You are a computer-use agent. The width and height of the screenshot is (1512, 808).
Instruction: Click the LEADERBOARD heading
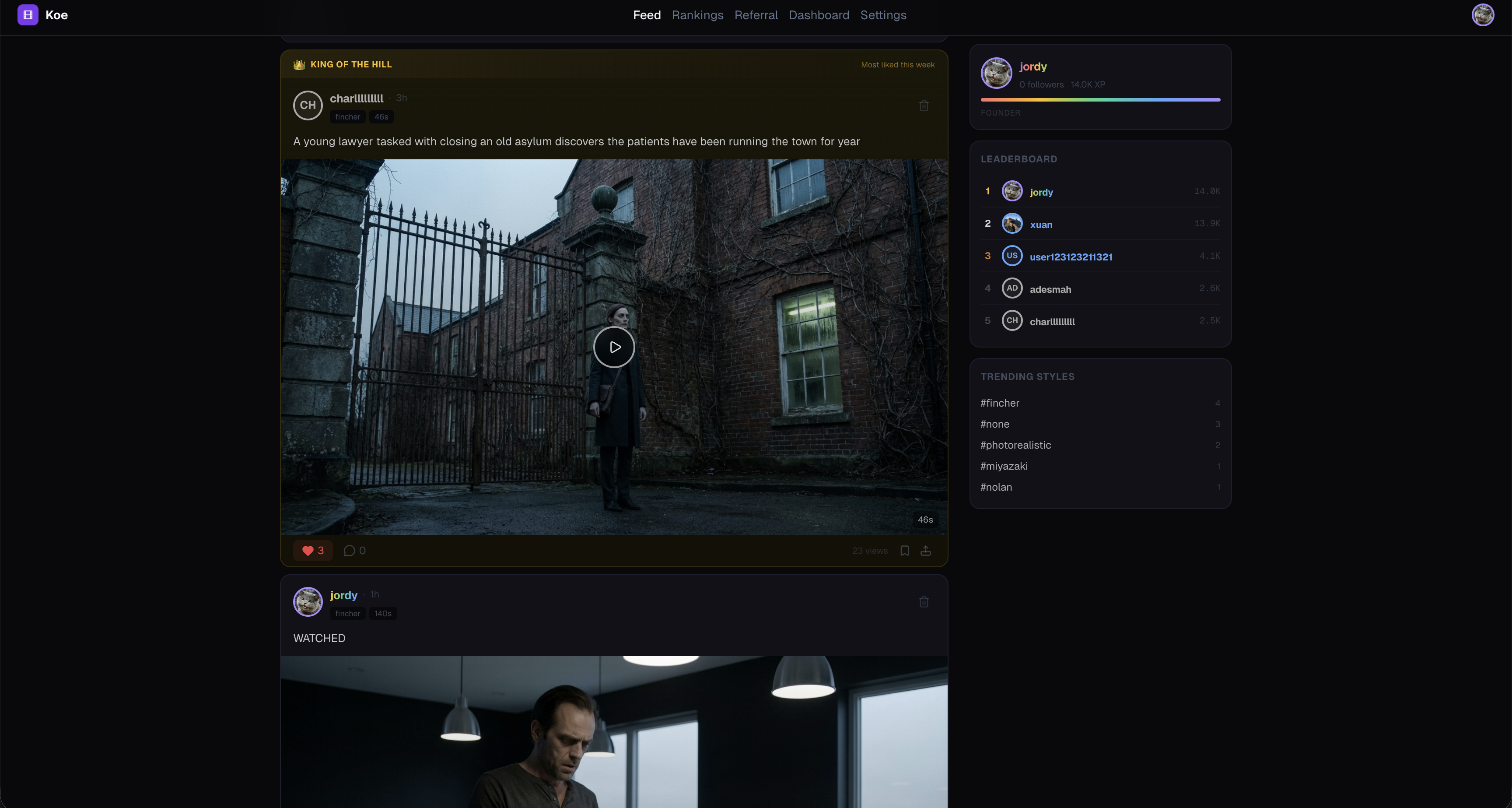coord(1018,159)
